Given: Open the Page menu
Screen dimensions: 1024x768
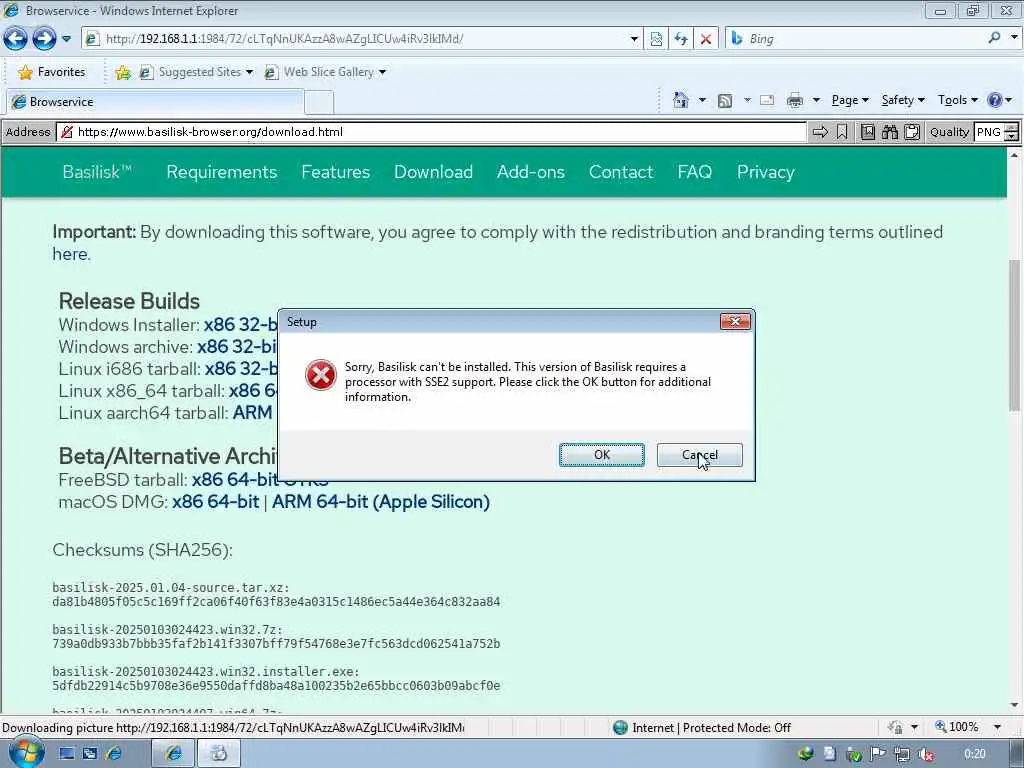Looking at the screenshot, I should click(x=850, y=100).
